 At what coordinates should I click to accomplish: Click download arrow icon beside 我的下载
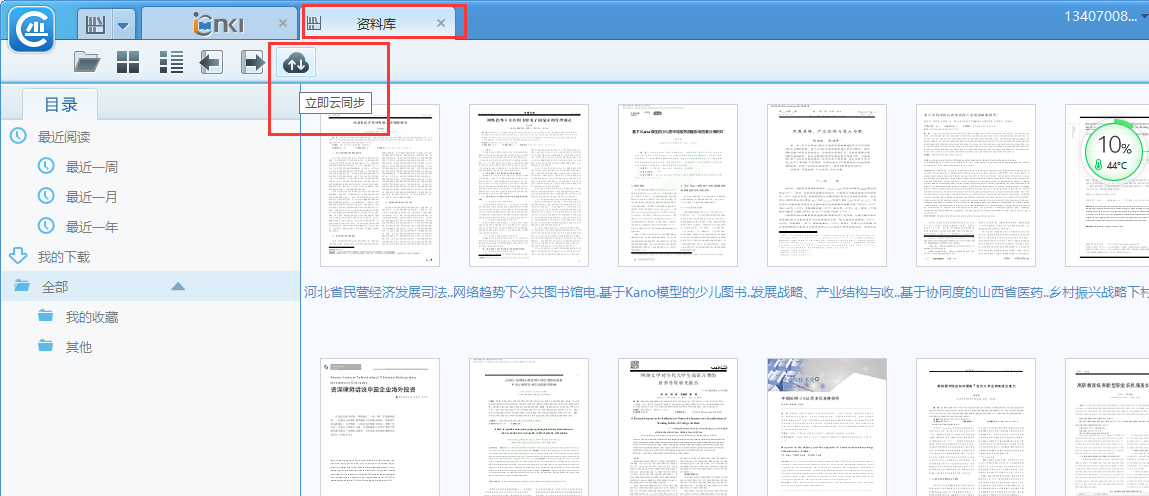[18, 256]
